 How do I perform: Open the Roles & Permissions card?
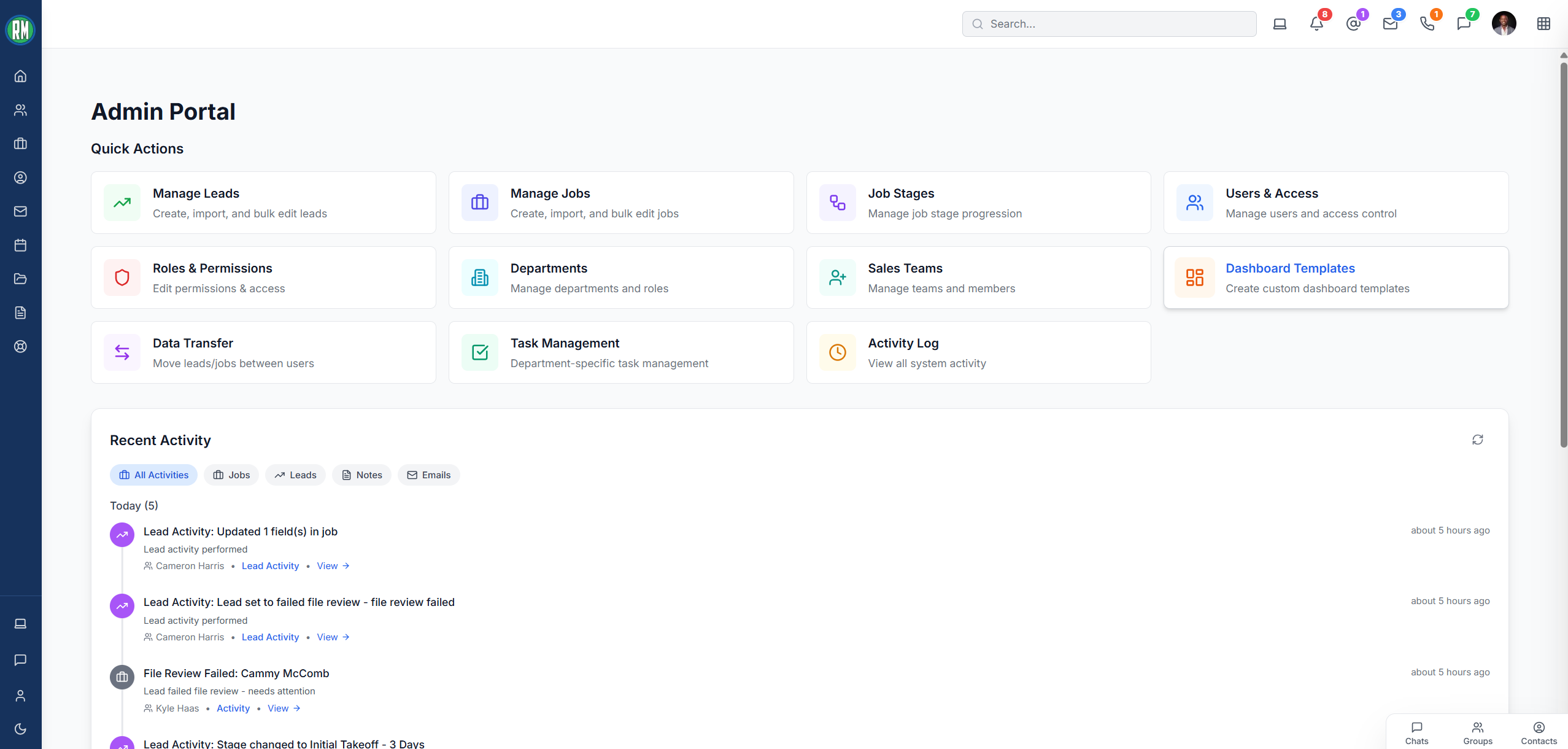click(263, 277)
